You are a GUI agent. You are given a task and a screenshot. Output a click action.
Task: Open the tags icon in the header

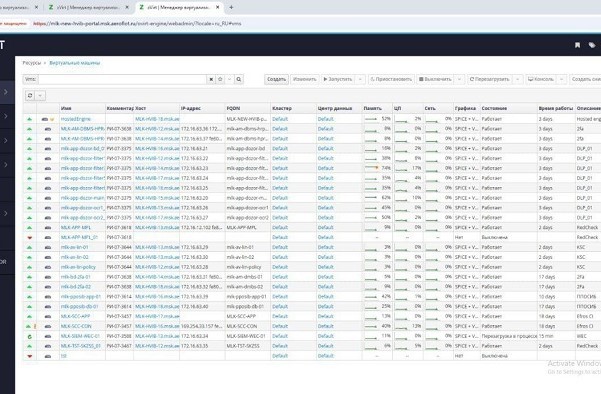click(592, 45)
